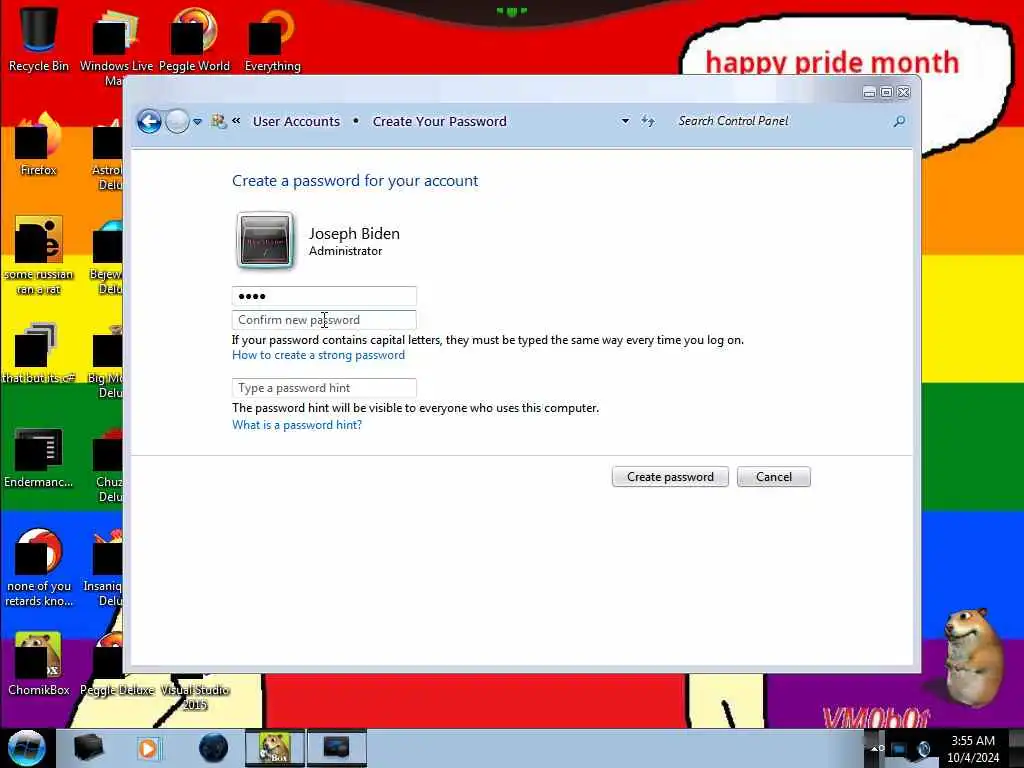Select the Recycle Bin desktop icon

[39, 39]
